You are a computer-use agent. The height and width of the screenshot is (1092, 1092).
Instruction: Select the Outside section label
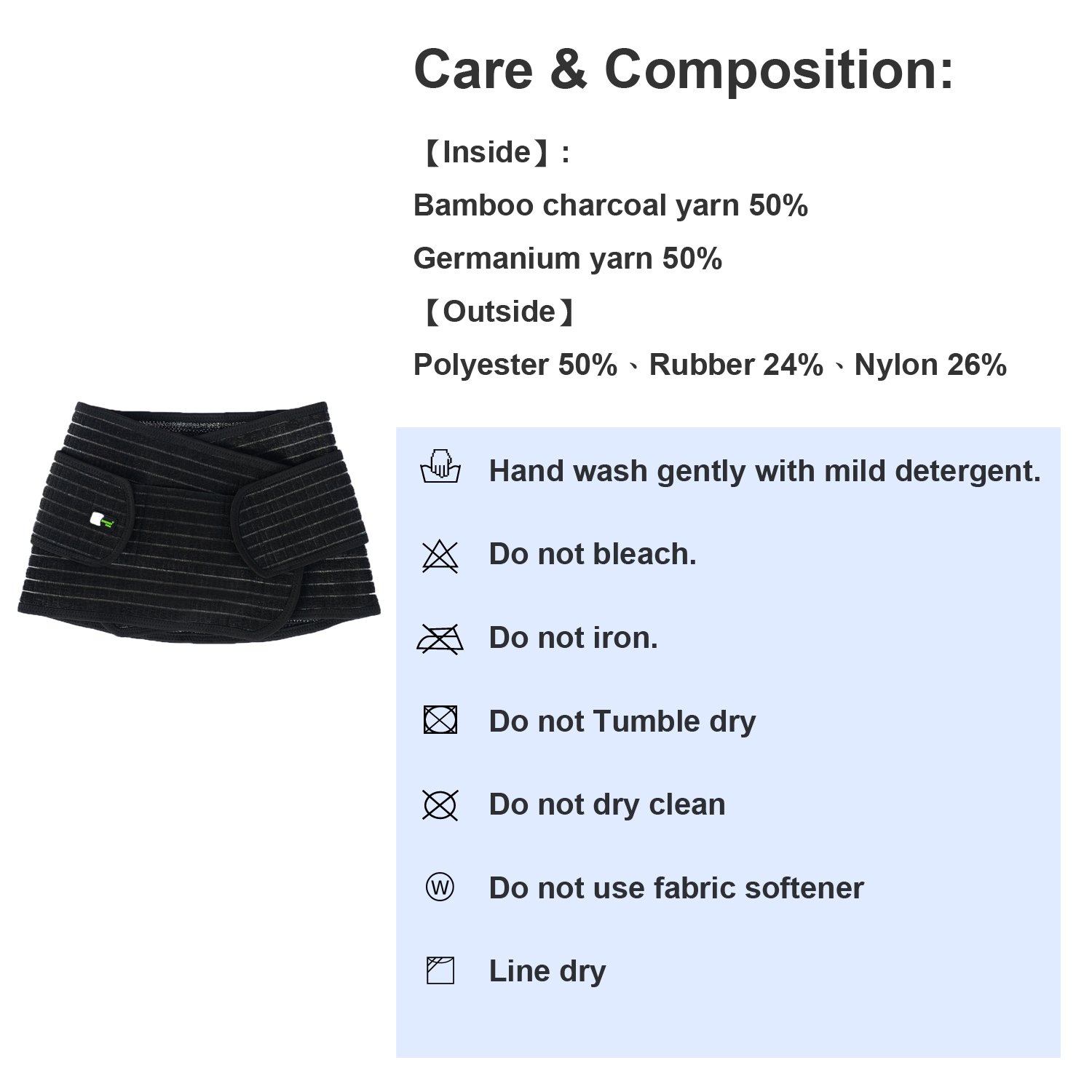[499, 312]
